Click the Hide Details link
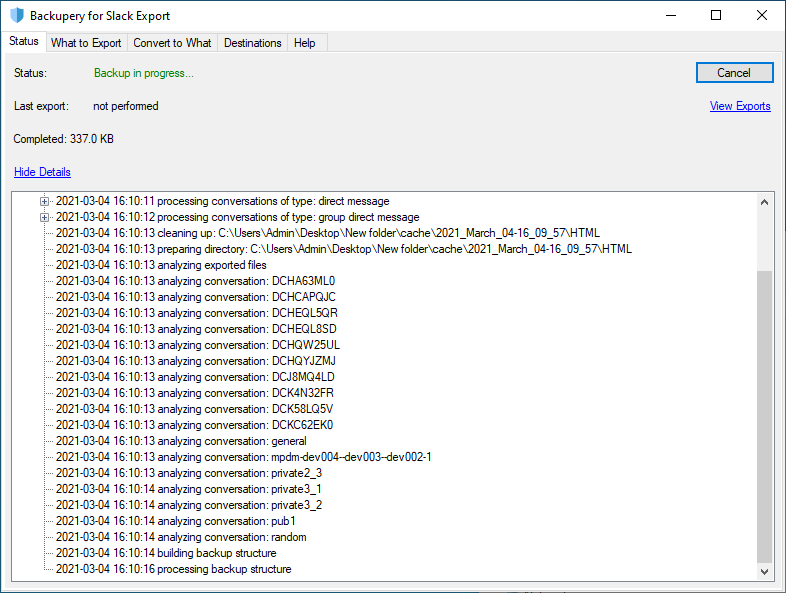Image resolution: width=786 pixels, height=593 pixels. [x=42, y=172]
